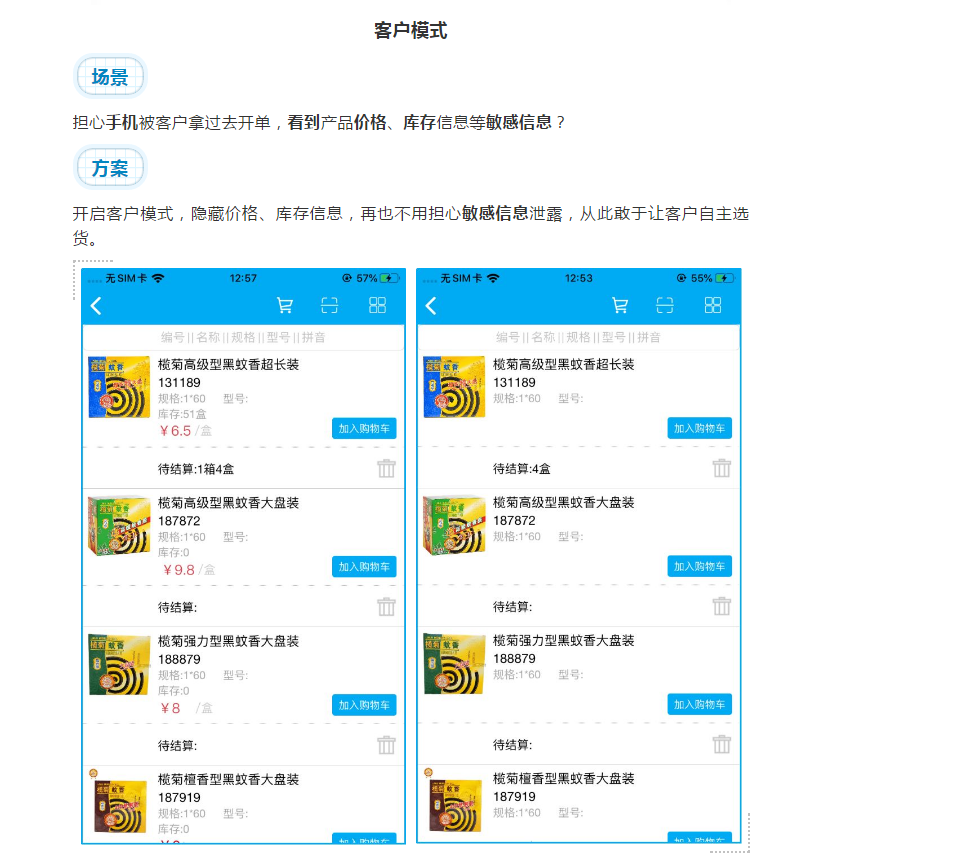Image resolution: width=977 pixels, height=858 pixels.
Task: Click Wi-Fi status icon in left phone
Action: (x=158, y=278)
